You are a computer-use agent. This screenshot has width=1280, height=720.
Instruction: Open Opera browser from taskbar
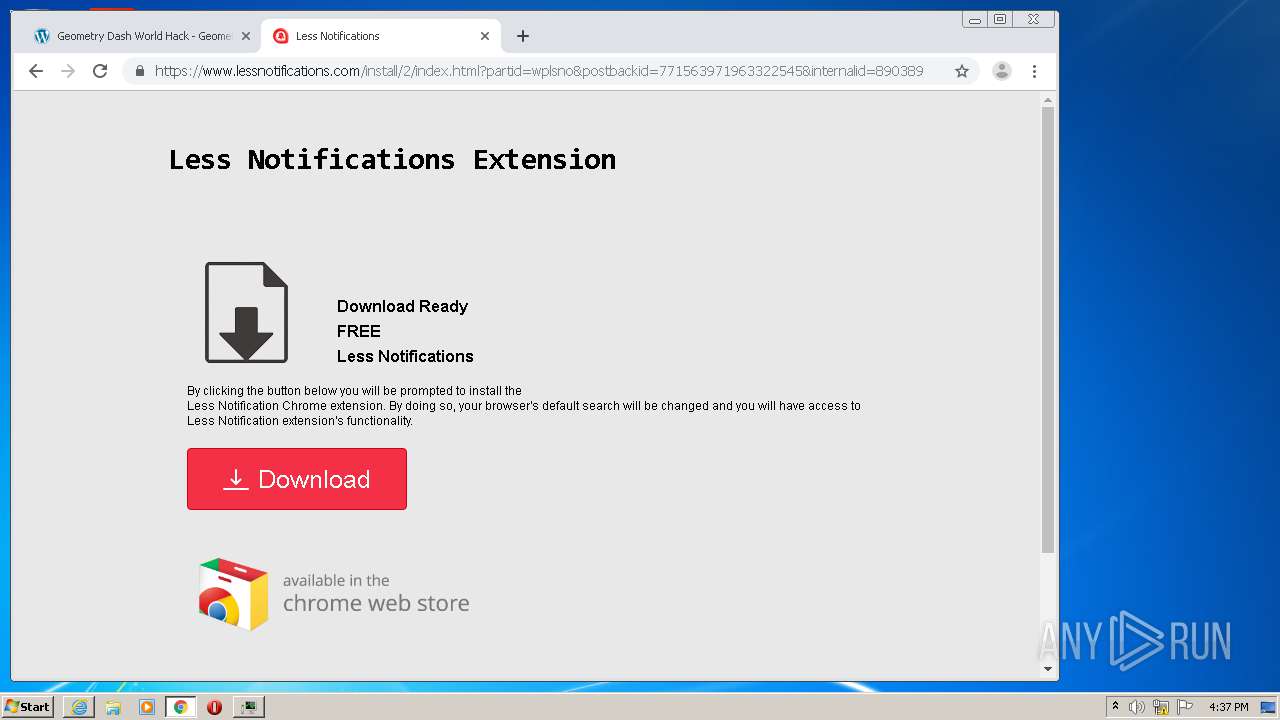click(214, 707)
